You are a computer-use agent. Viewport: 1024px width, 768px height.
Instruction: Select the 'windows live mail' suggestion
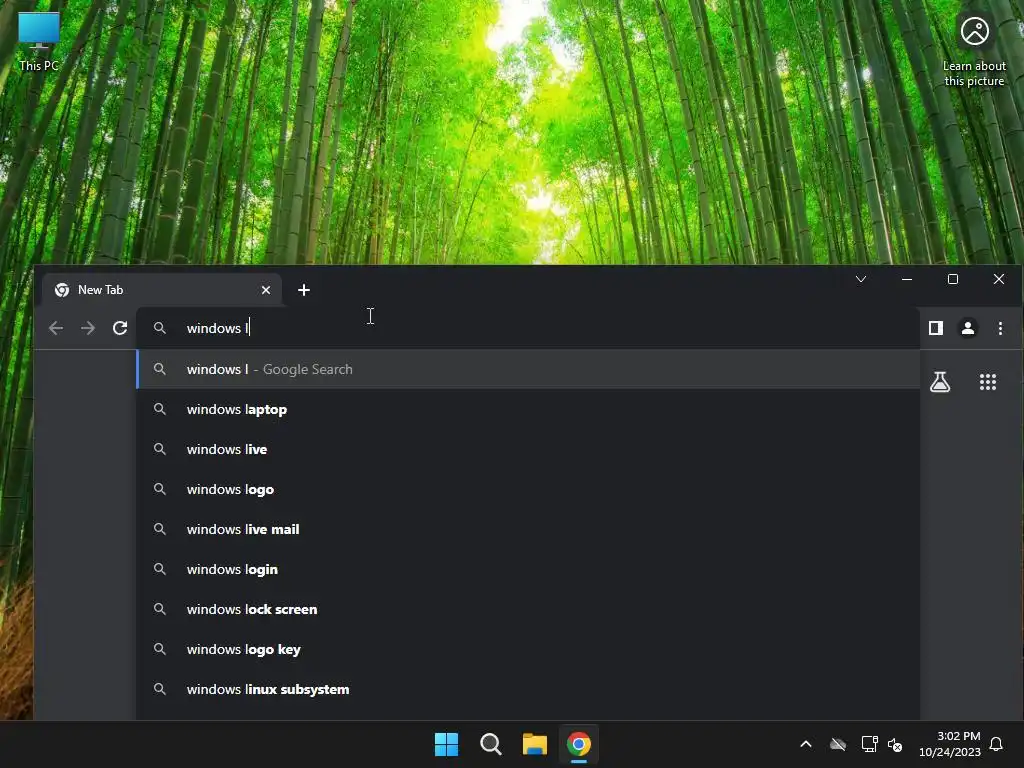tap(528, 529)
